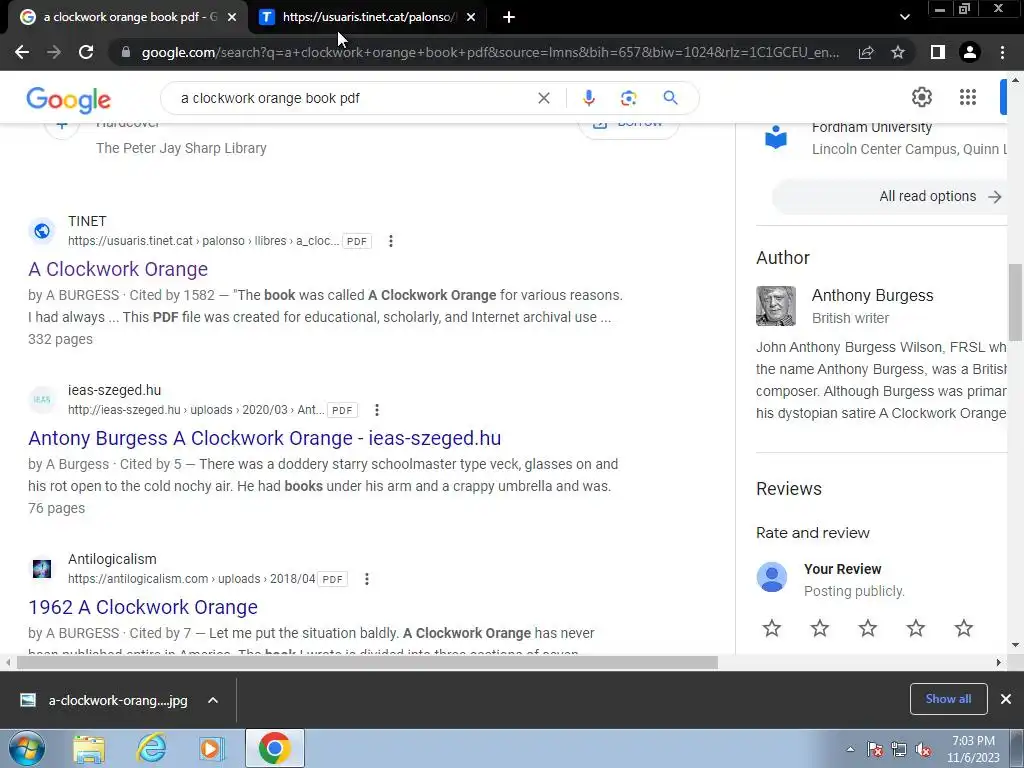Submit search with magnifier icon
Viewport: 1024px width, 768px height.
(x=670, y=98)
